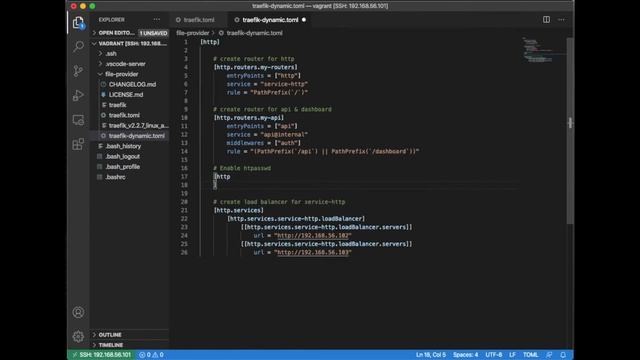The width and height of the screenshot is (640, 360).
Task: Click line number 20 in gutter
Action: tap(184, 202)
